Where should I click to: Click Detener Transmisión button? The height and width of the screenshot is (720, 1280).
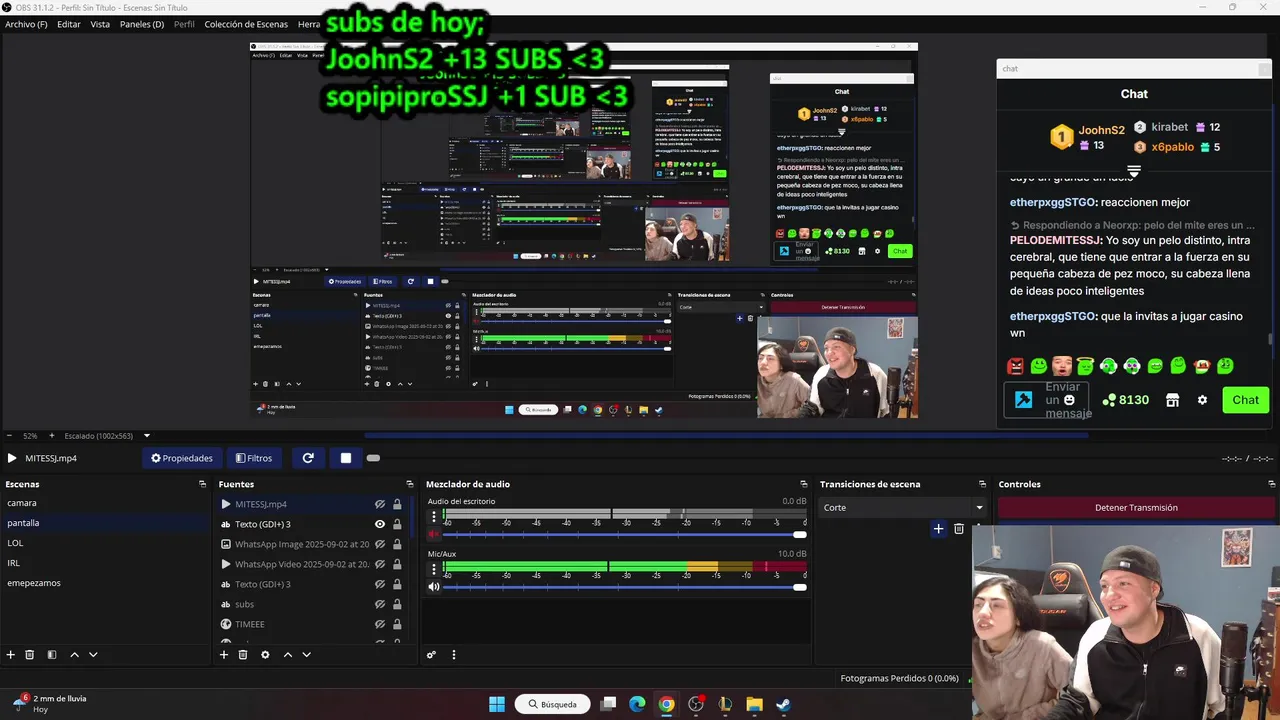[1136, 508]
